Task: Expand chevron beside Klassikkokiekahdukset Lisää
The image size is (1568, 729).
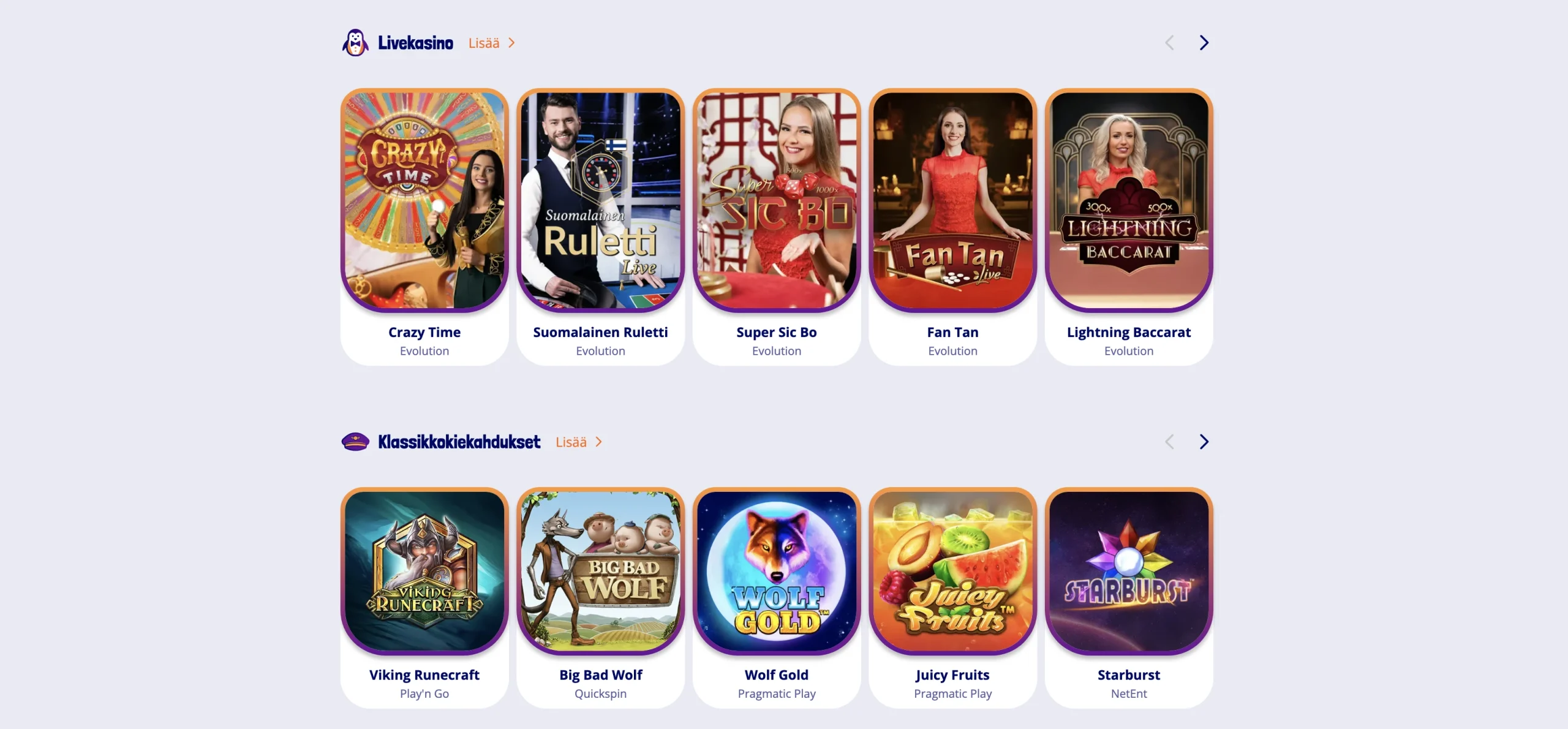Action: [x=598, y=442]
